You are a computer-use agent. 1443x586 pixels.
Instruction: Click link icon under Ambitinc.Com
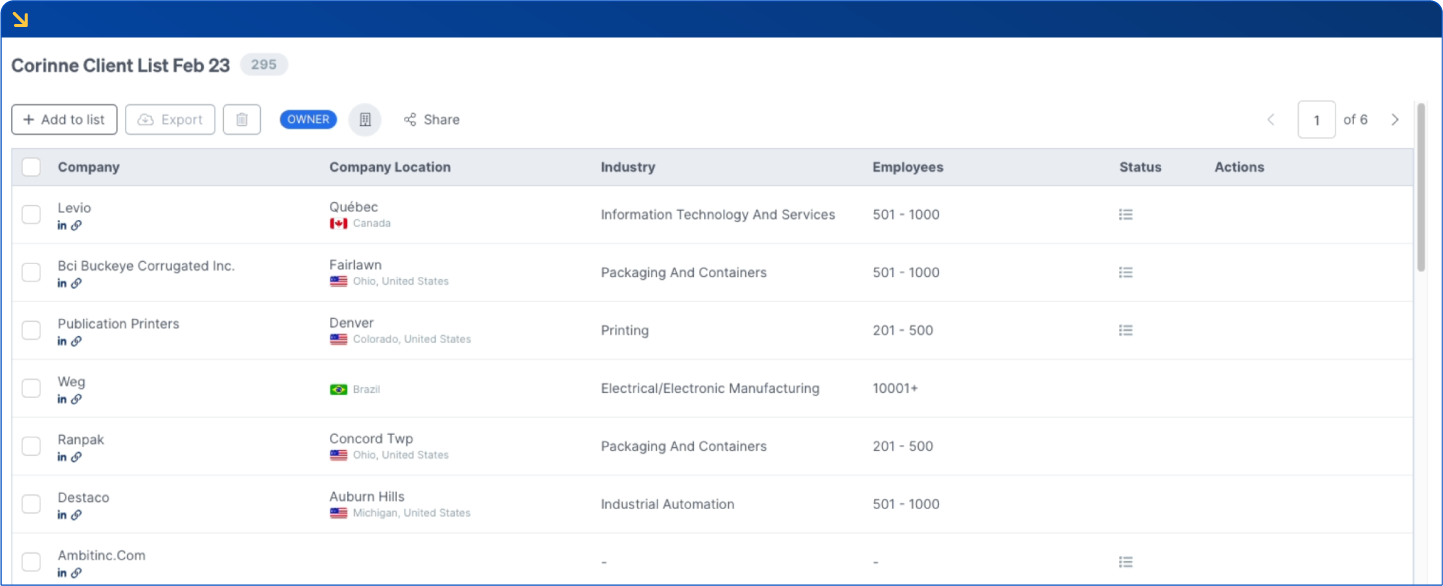pos(76,574)
